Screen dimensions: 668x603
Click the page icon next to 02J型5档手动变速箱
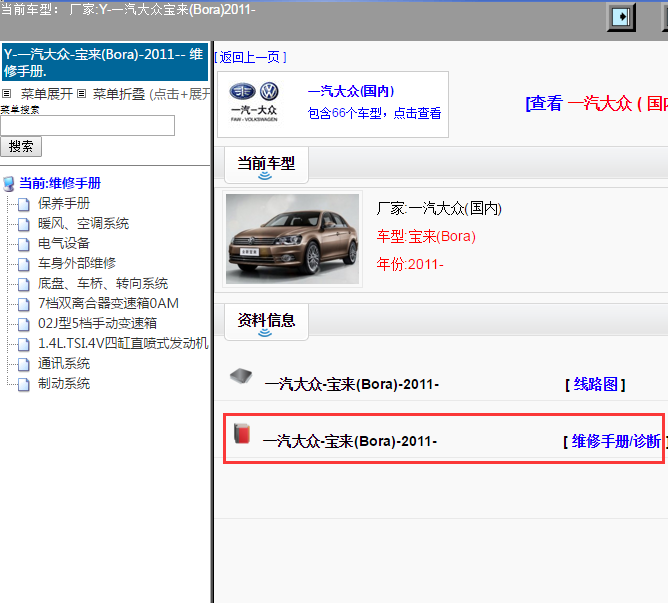(24, 324)
